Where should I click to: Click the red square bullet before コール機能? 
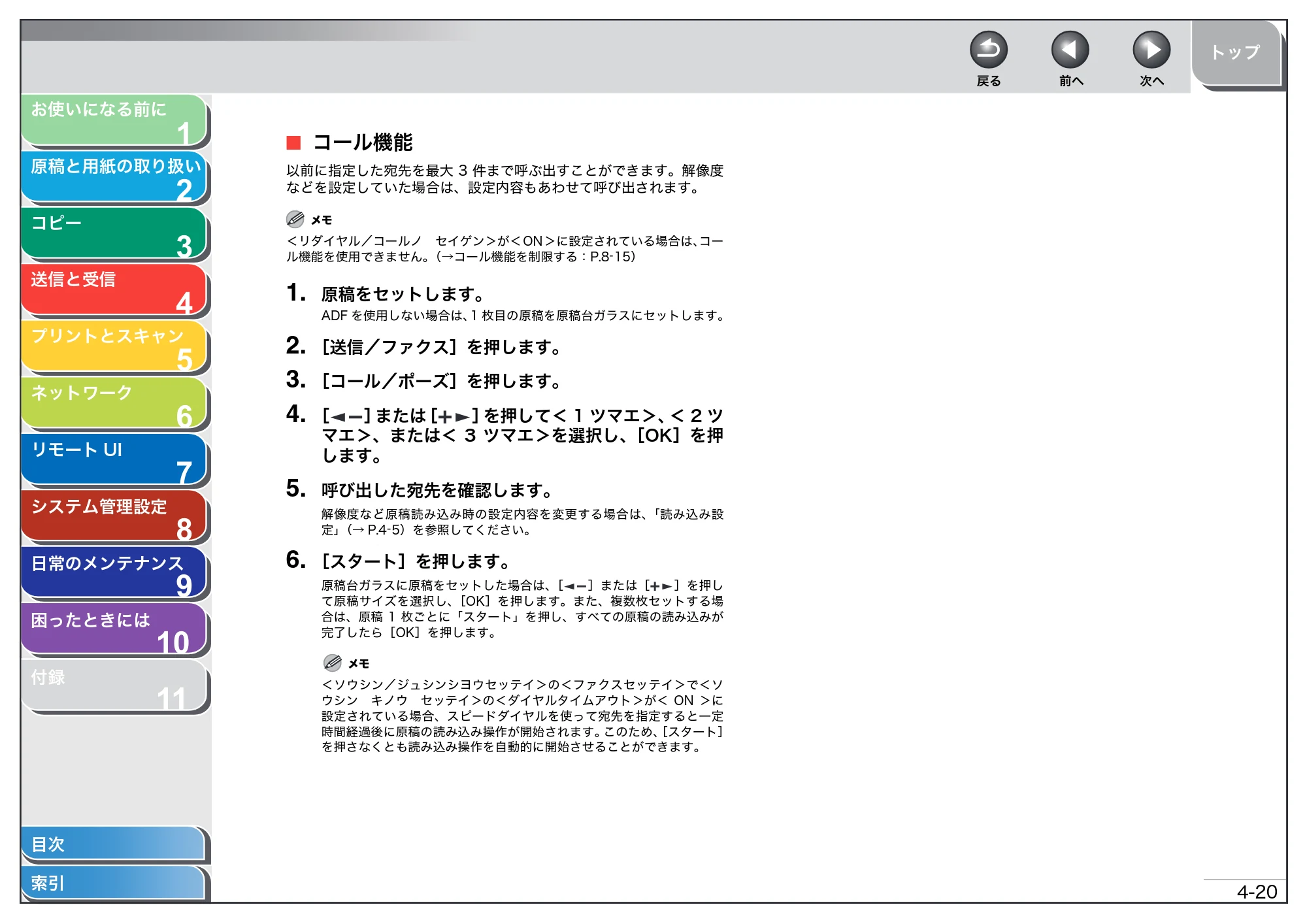pyautogui.click(x=293, y=143)
